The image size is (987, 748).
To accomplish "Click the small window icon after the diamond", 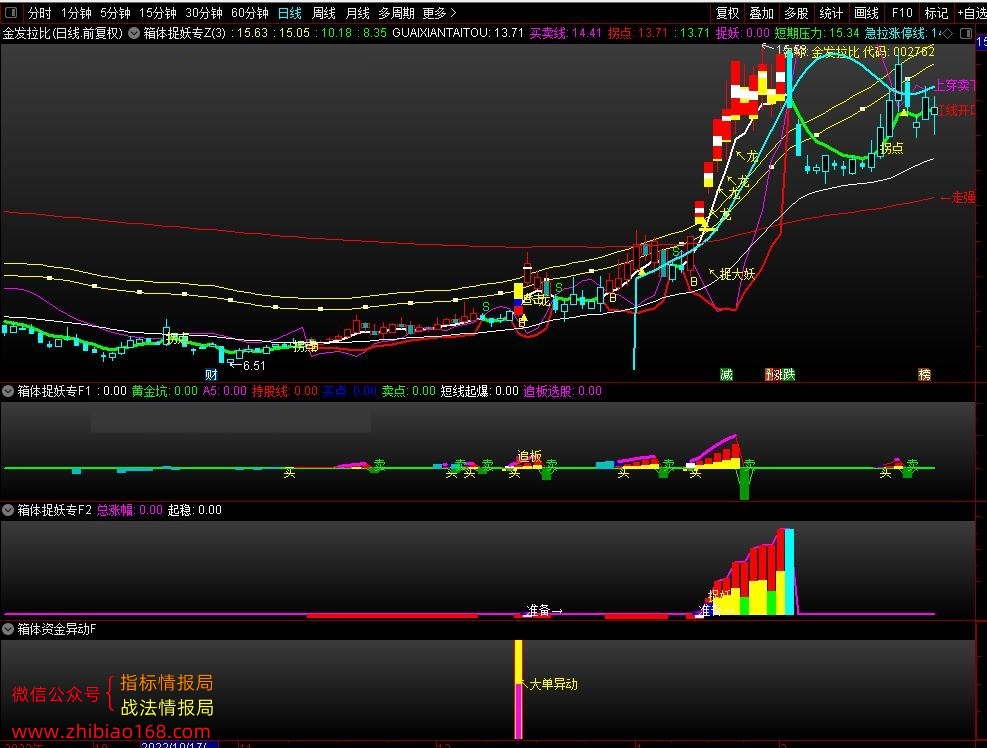I will coord(966,33).
